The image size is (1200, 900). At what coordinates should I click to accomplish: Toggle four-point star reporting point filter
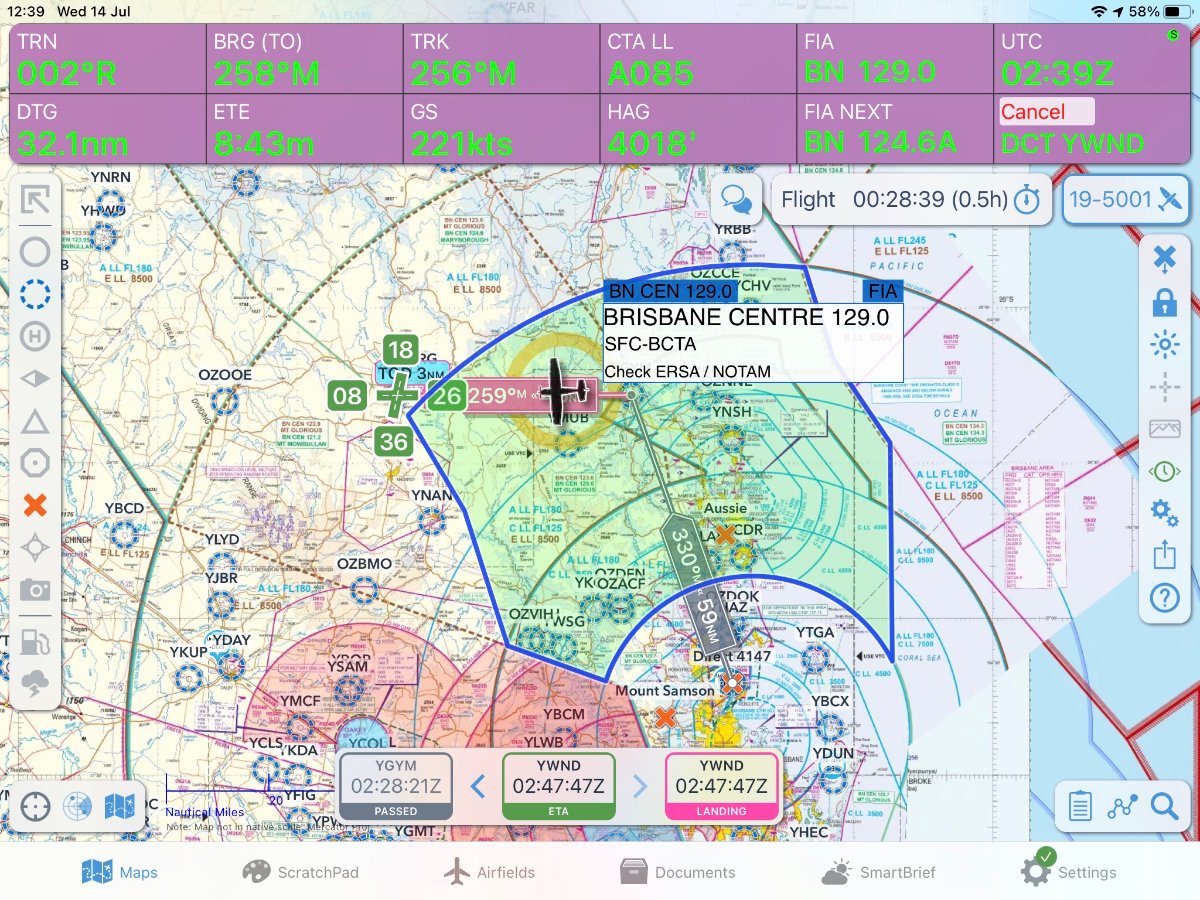coord(35,548)
